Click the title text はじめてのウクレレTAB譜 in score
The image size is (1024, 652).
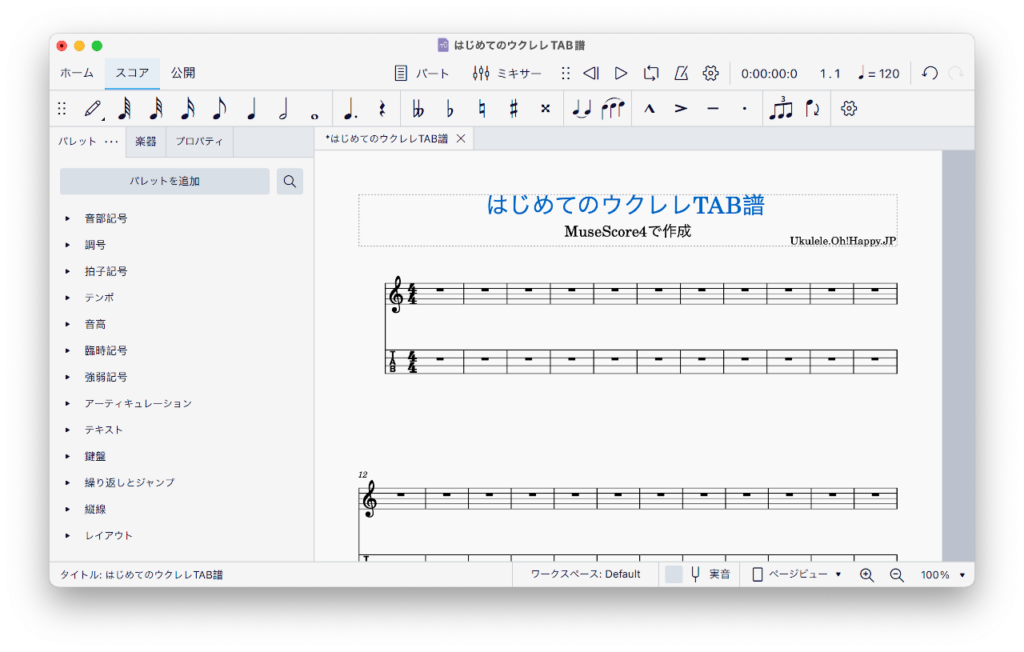point(625,205)
